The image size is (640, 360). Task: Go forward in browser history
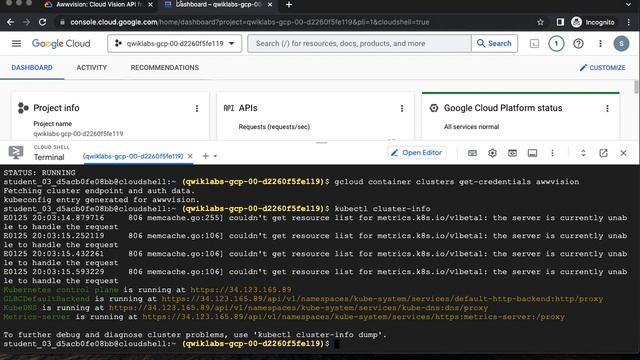[26, 22]
